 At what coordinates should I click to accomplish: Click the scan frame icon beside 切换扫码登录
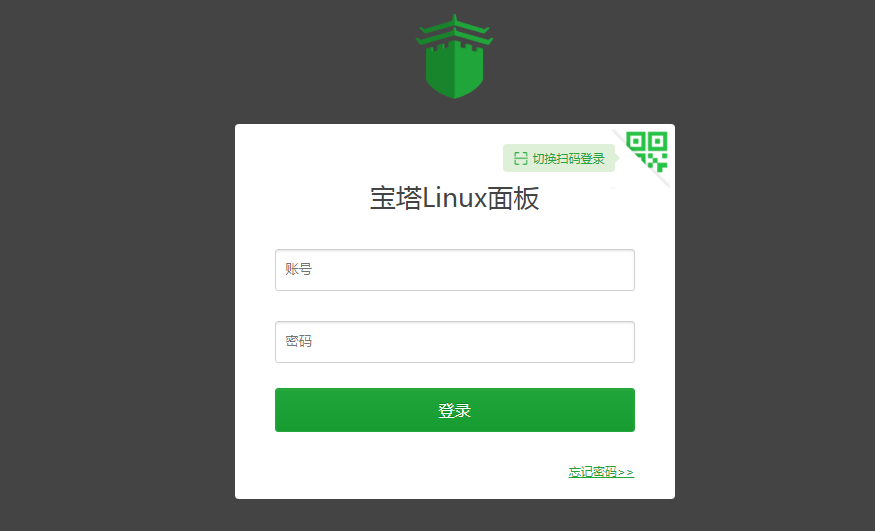521,158
